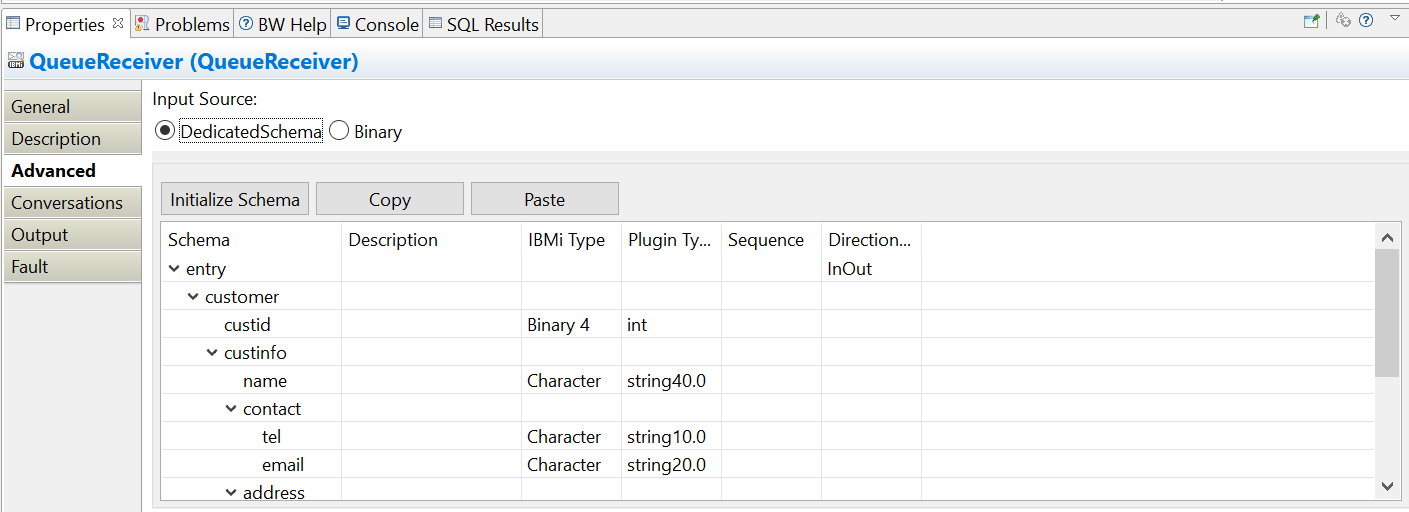Collapse the custinfo tree node
The width and height of the screenshot is (1409, 512).
pos(213,353)
